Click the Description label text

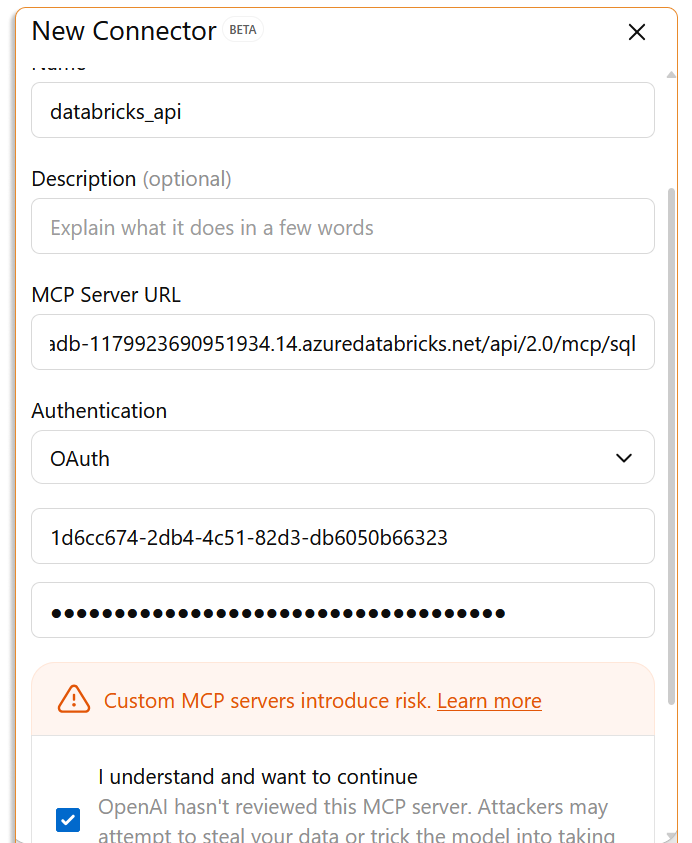coord(84,179)
